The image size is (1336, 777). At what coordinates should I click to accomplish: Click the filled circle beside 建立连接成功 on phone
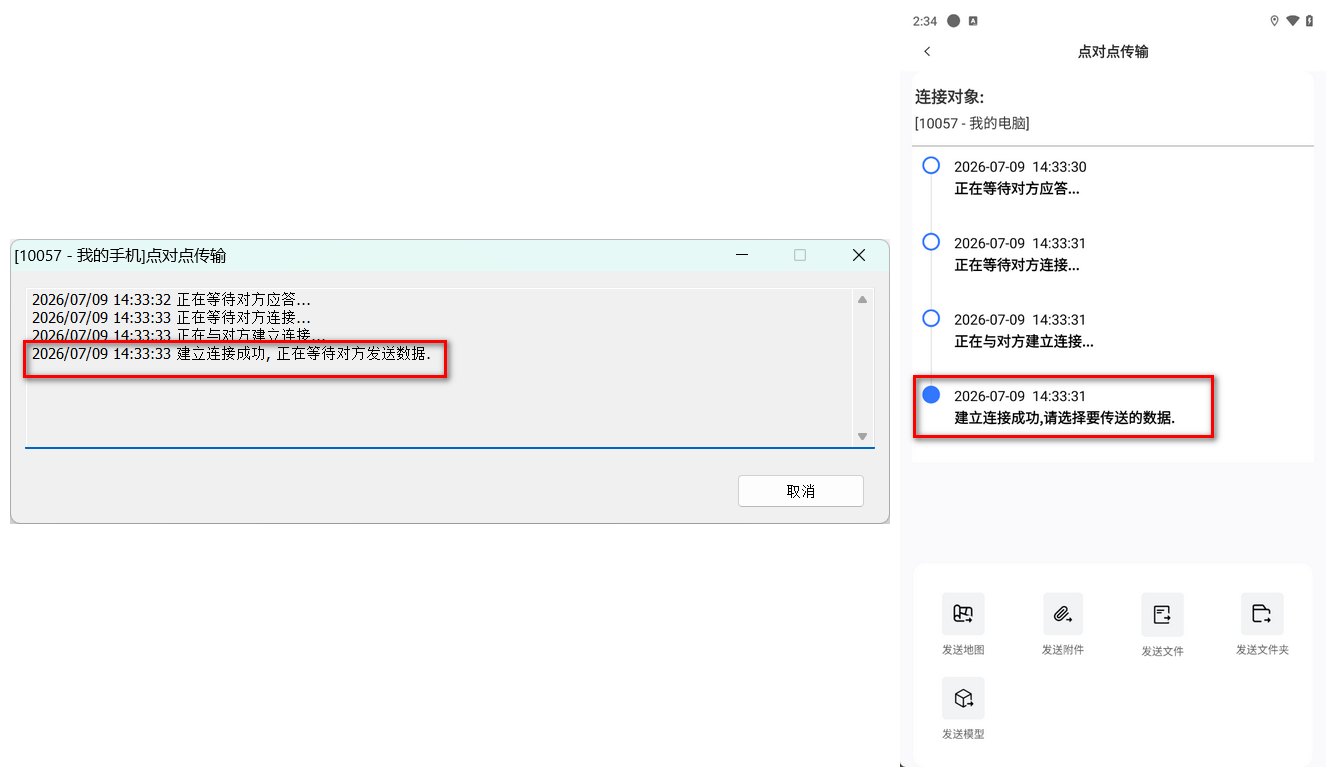point(931,395)
